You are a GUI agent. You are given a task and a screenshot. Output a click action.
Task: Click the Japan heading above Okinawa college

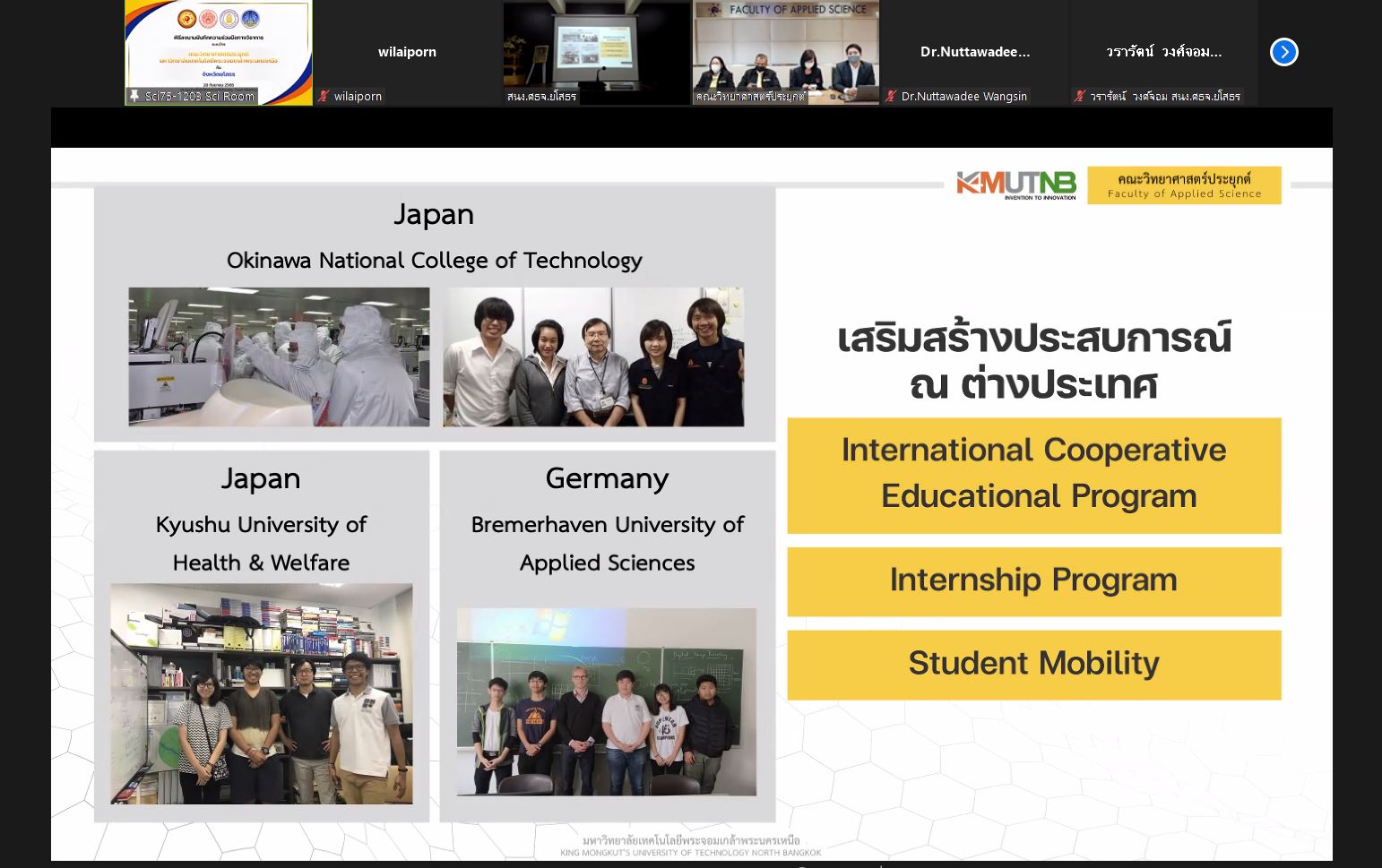(x=434, y=215)
